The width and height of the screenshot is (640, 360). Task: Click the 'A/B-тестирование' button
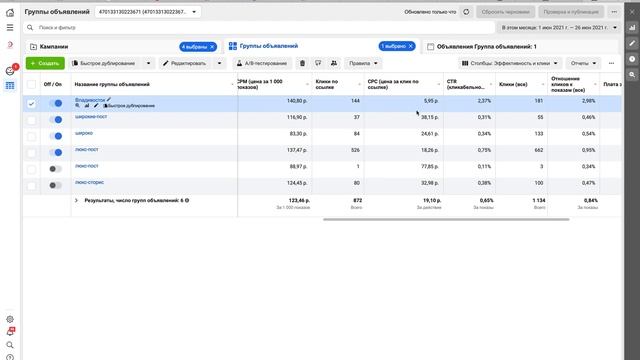pyautogui.click(x=262, y=63)
